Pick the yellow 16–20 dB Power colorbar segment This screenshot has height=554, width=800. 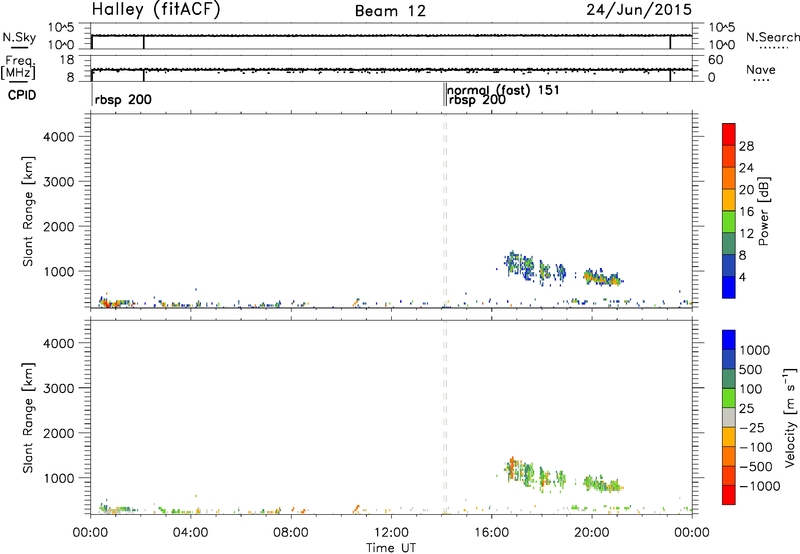729,200
